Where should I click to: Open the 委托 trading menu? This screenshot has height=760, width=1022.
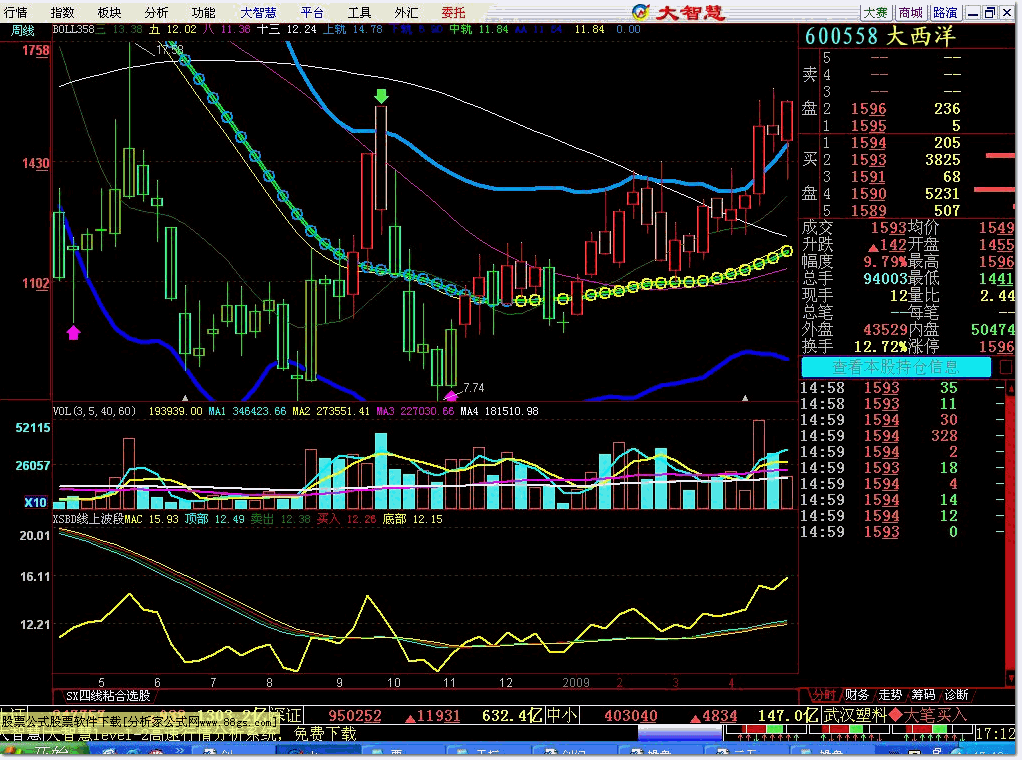tap(453, 12)
